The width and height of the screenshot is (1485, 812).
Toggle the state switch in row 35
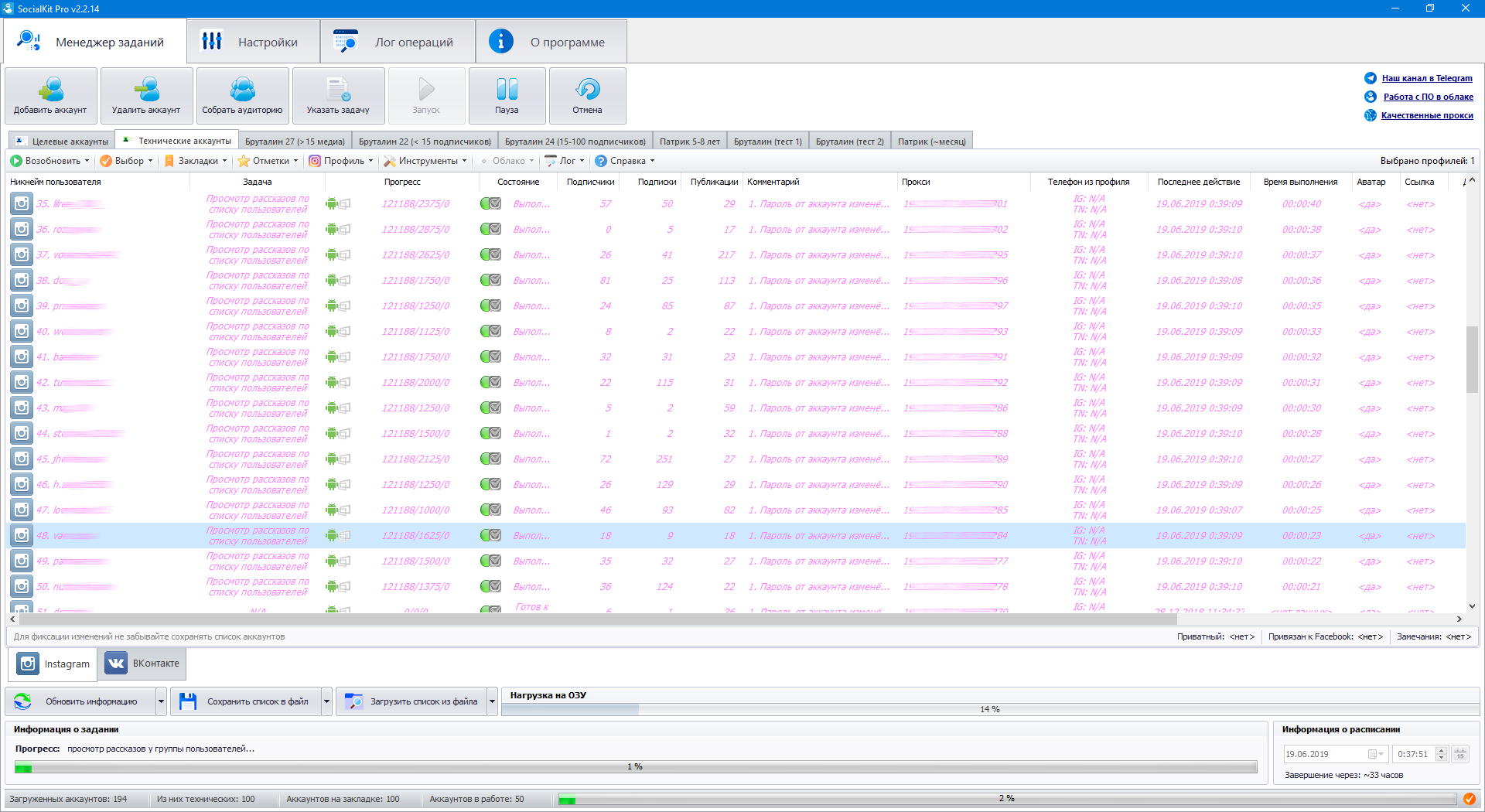tap(491, 204)
